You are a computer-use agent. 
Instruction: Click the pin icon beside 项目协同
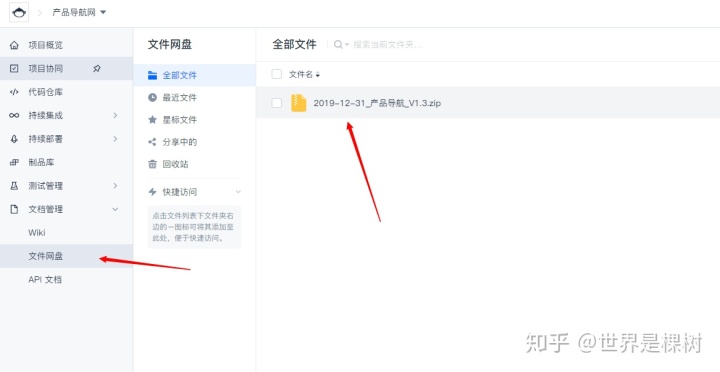[96, 68]
